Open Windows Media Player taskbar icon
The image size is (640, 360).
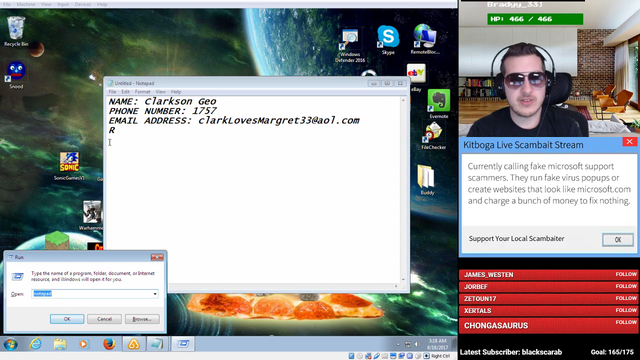[x=84, y=344]
